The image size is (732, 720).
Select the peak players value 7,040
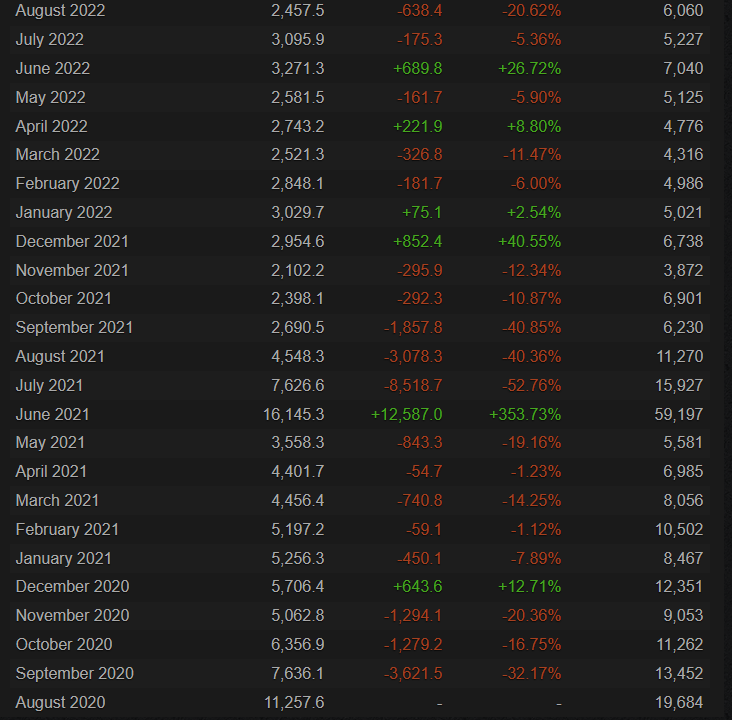[683, 68]
